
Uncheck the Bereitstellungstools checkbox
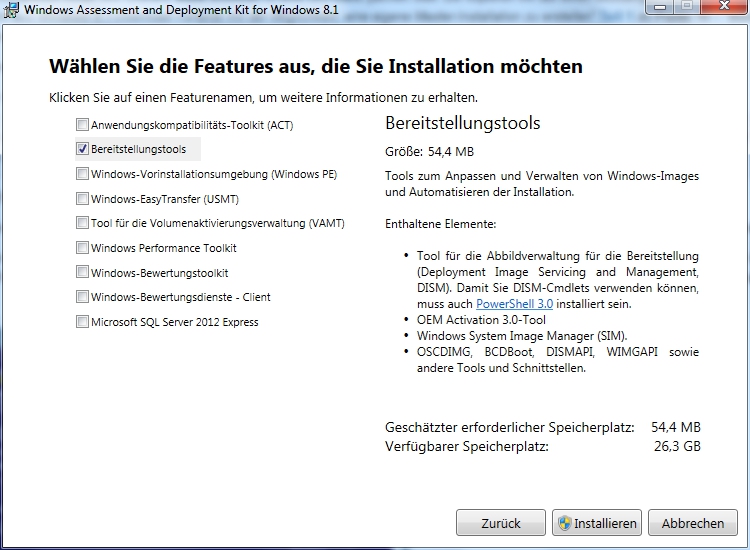(82, 149)
